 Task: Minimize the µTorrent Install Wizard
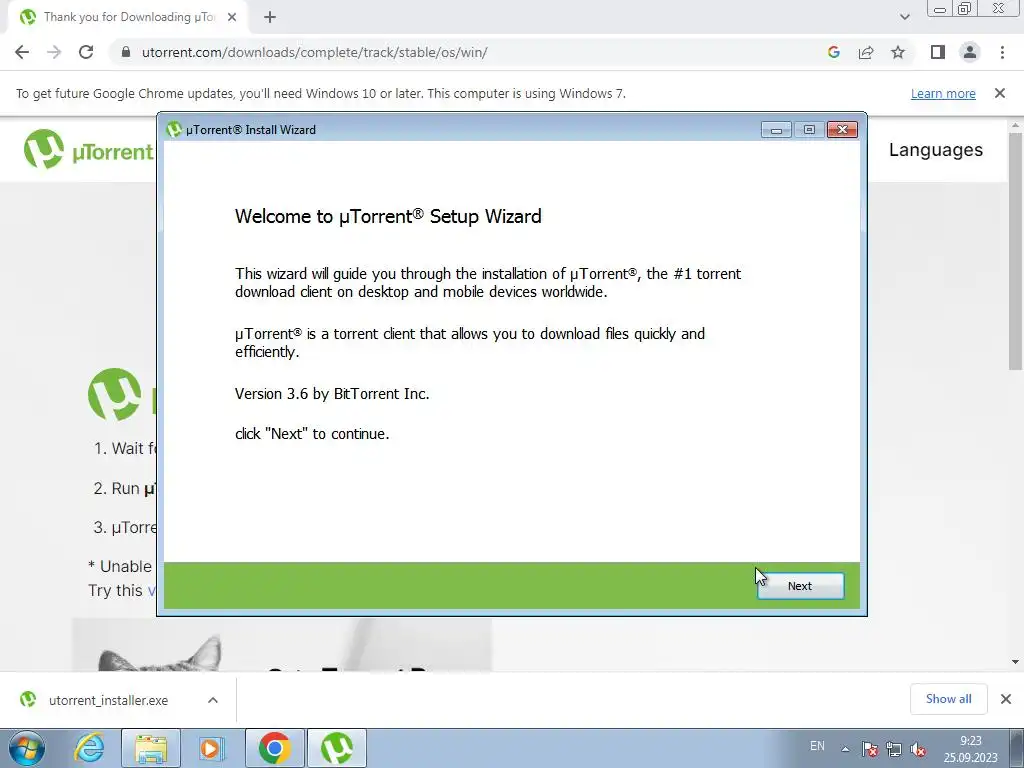776,129
